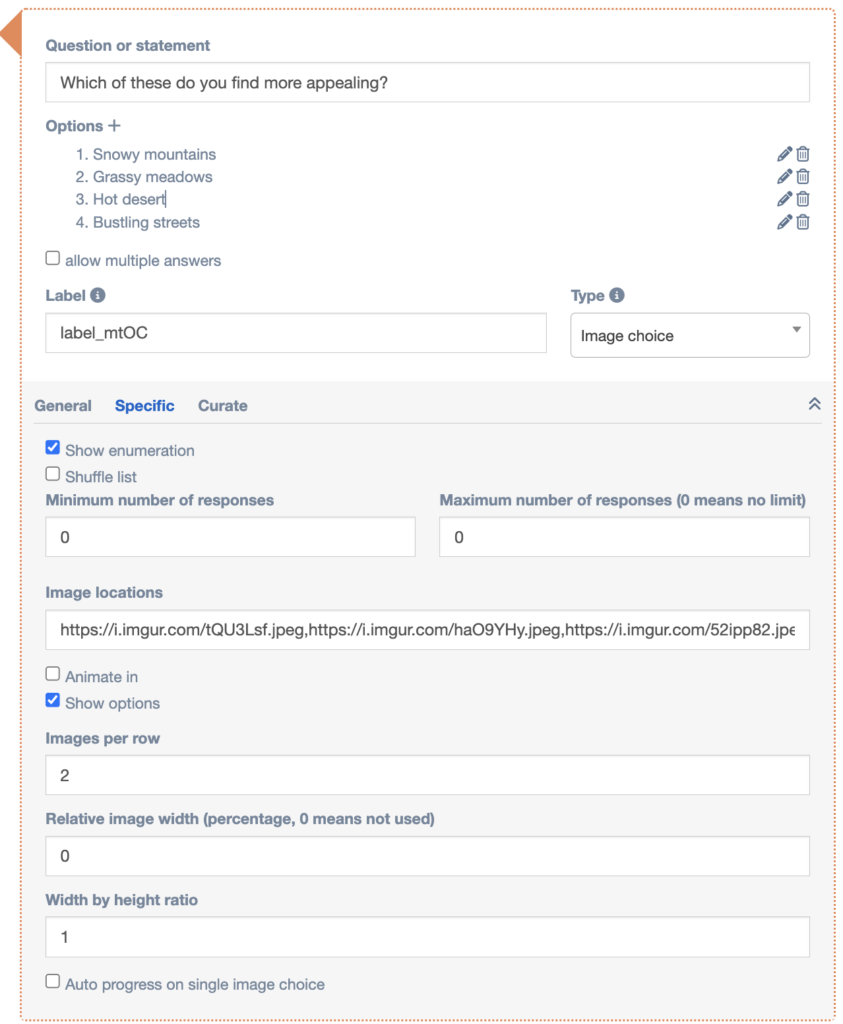843x1024 pixels.
Task: Uncheck Show enumeration
Action: 53,448
